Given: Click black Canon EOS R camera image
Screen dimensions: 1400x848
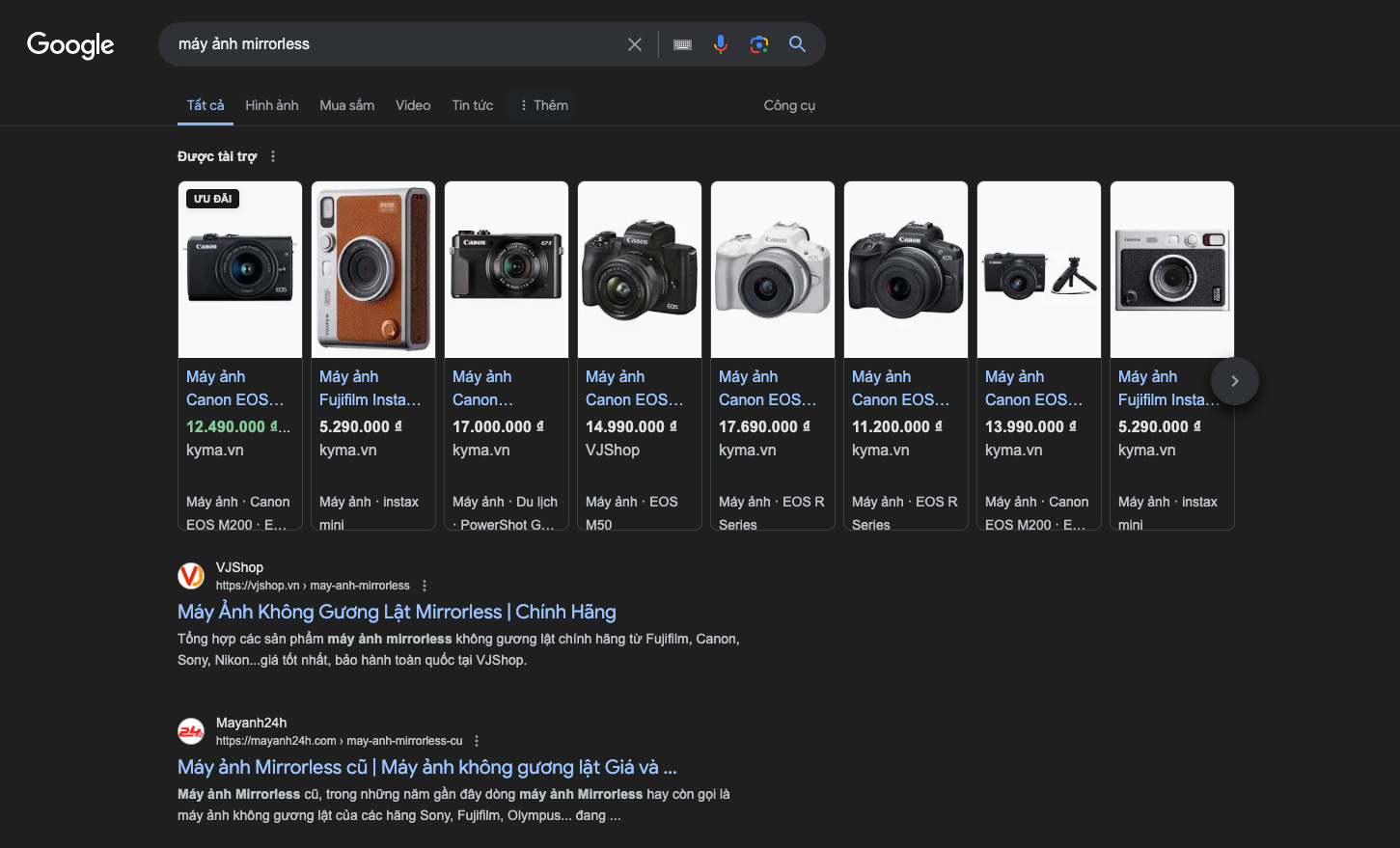Looking at the screenshot, I should pyautogui.click(x=906, y=269).
